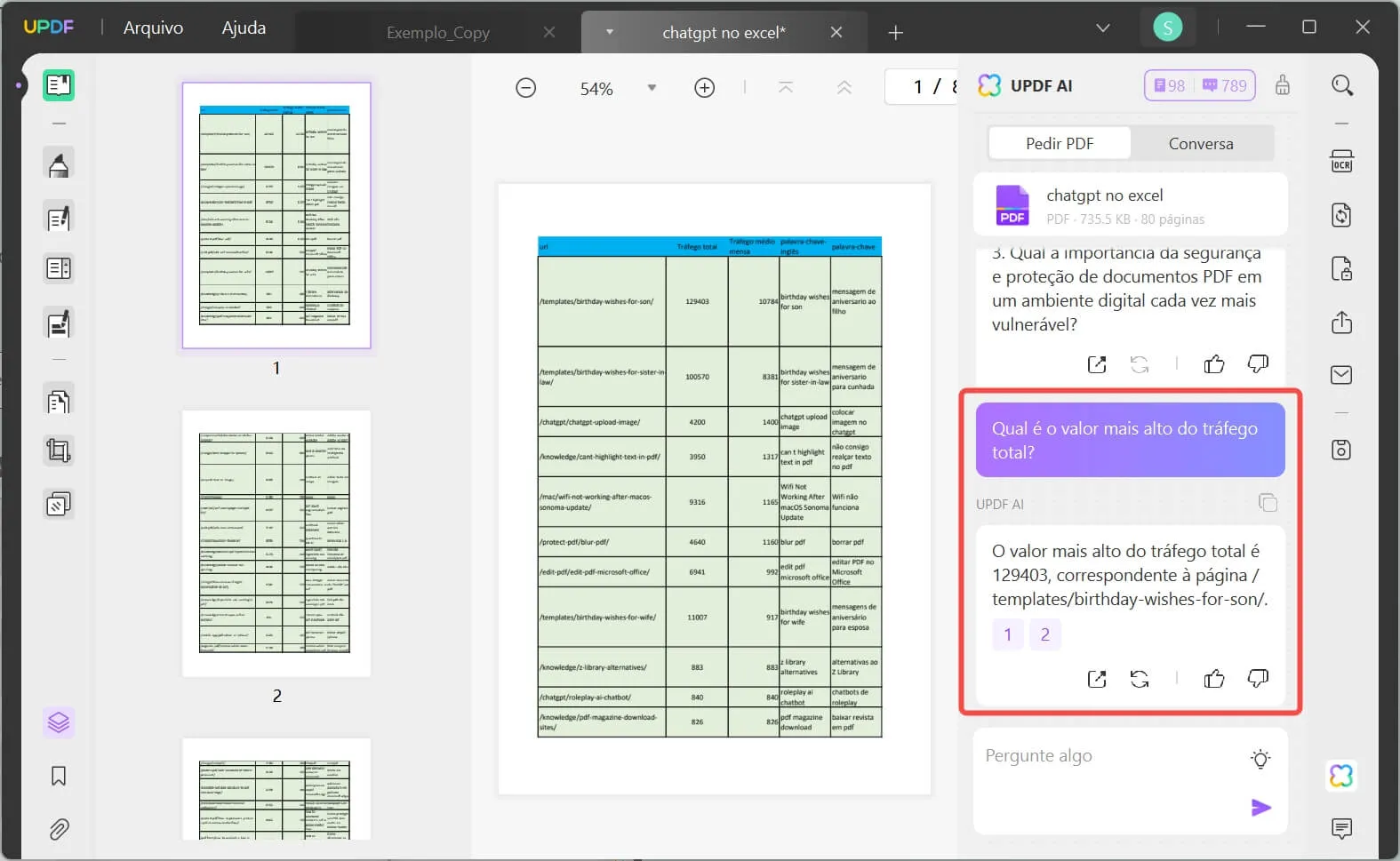Expand the tab list dropdown arrow
1400x861 pixels.
[610, 32]
